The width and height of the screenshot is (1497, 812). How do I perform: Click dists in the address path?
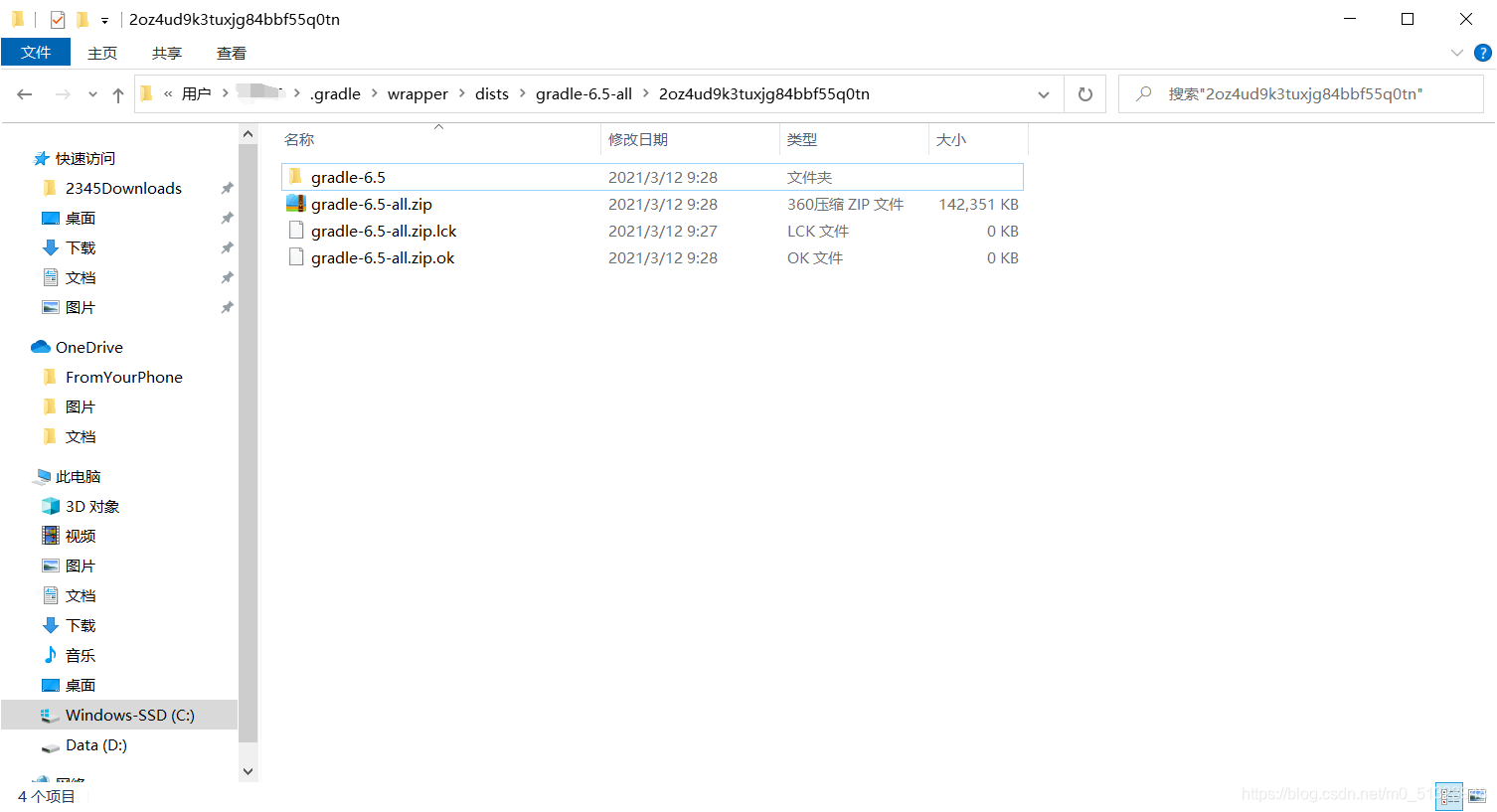(x=492, y=94)
